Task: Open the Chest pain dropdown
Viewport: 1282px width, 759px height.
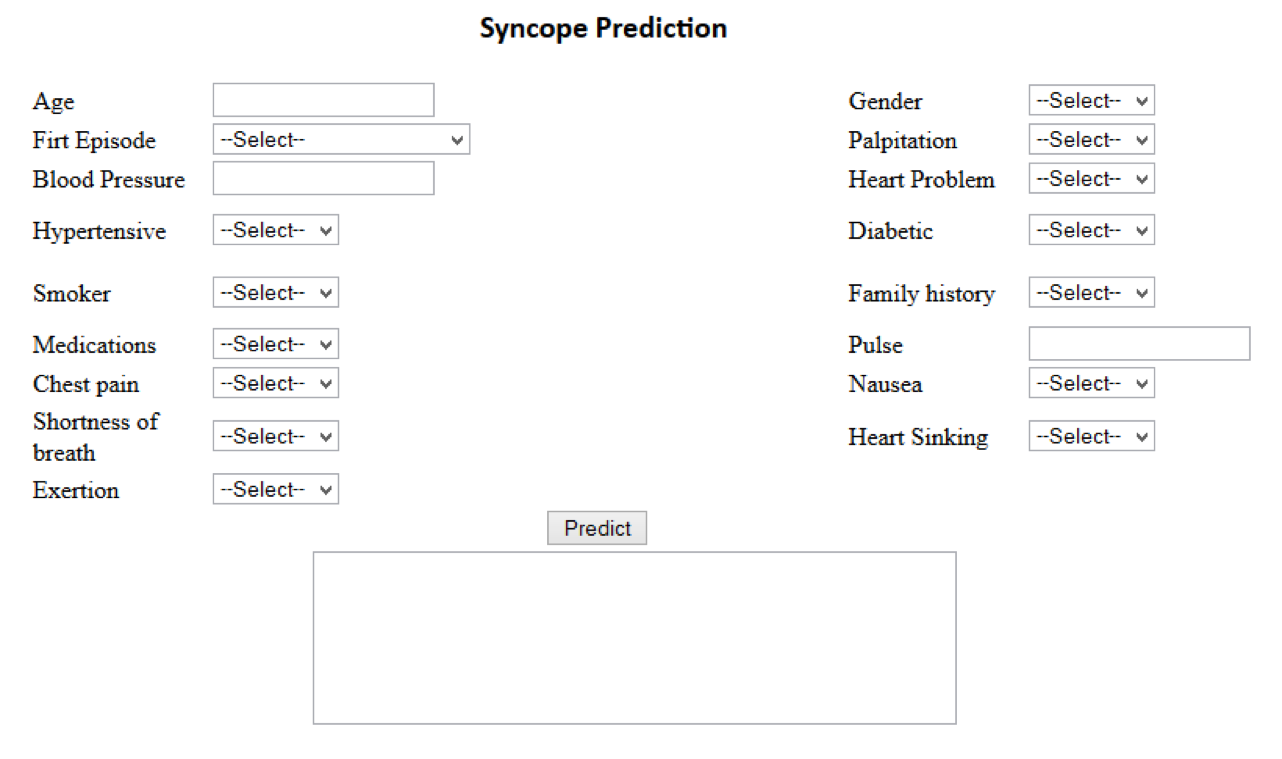Action: click(x=275, y=384)
